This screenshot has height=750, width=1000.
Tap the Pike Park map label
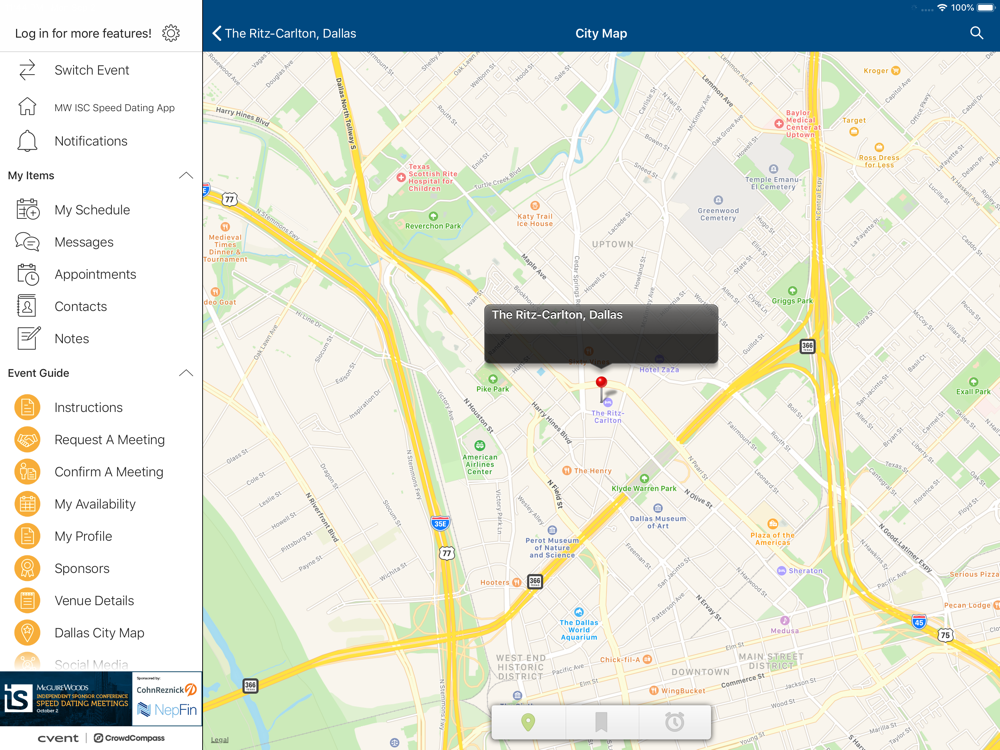click(492, 389)
